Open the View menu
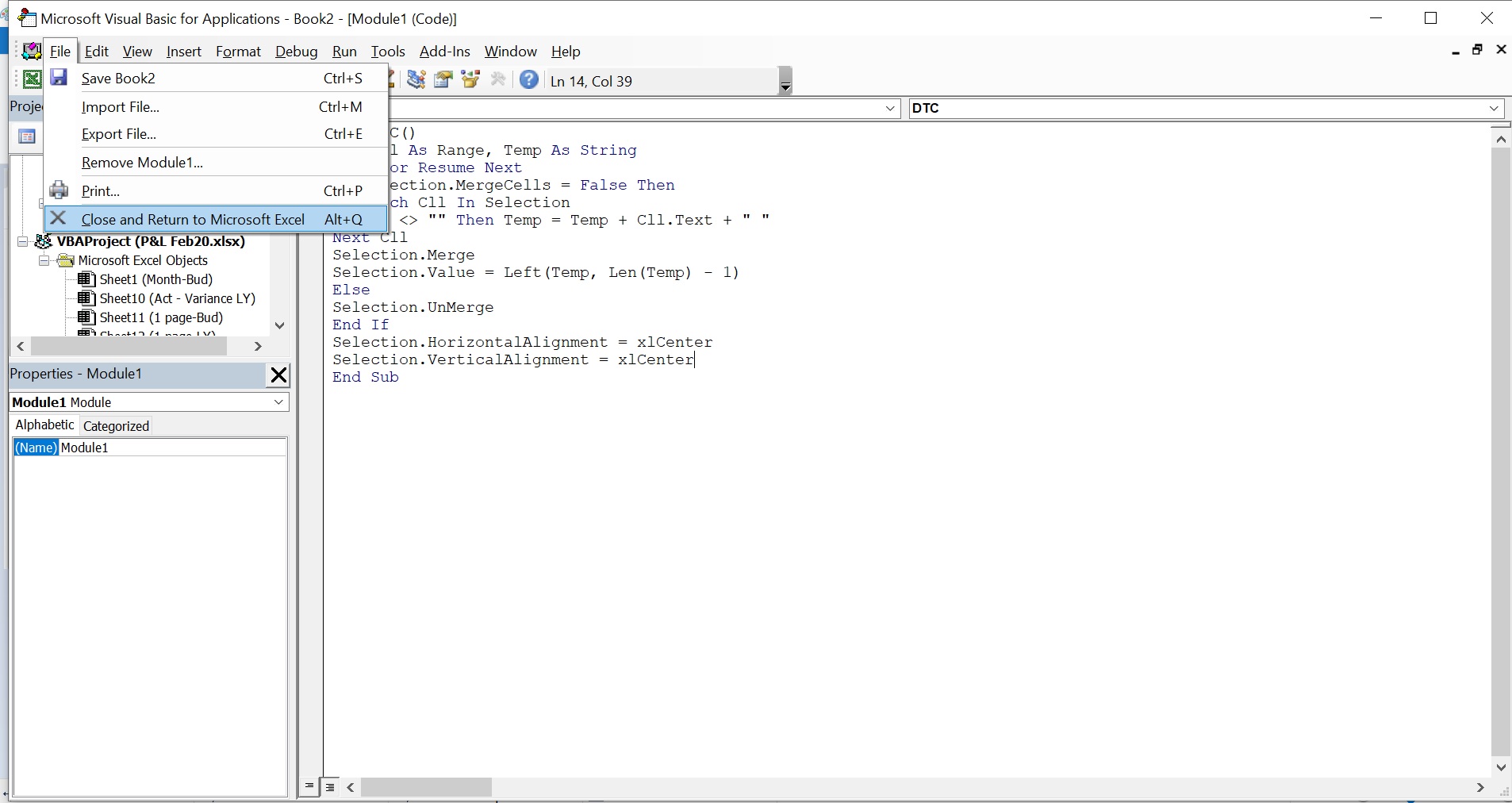Image resolution: width=1512 pixels, height=803 pixels. [137, 51]
